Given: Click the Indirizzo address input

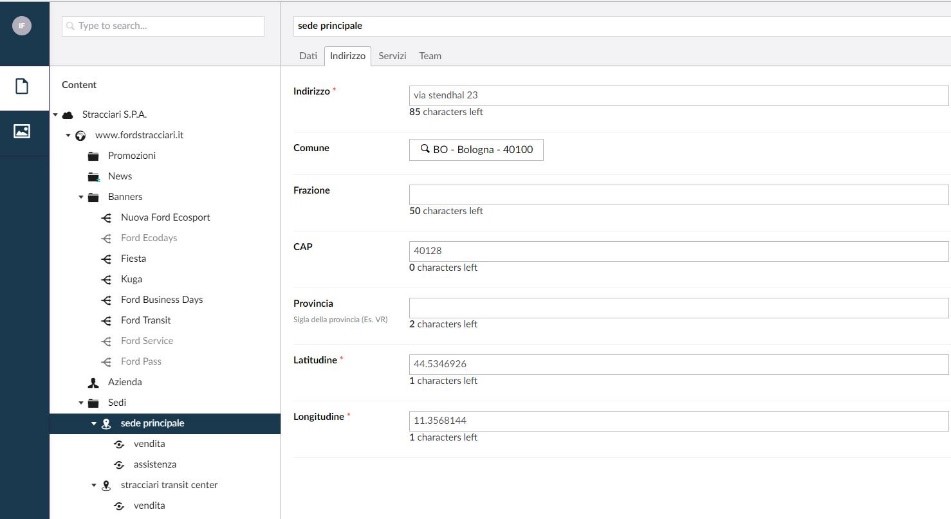Looking at the screenshot, I should coord(679,95).
